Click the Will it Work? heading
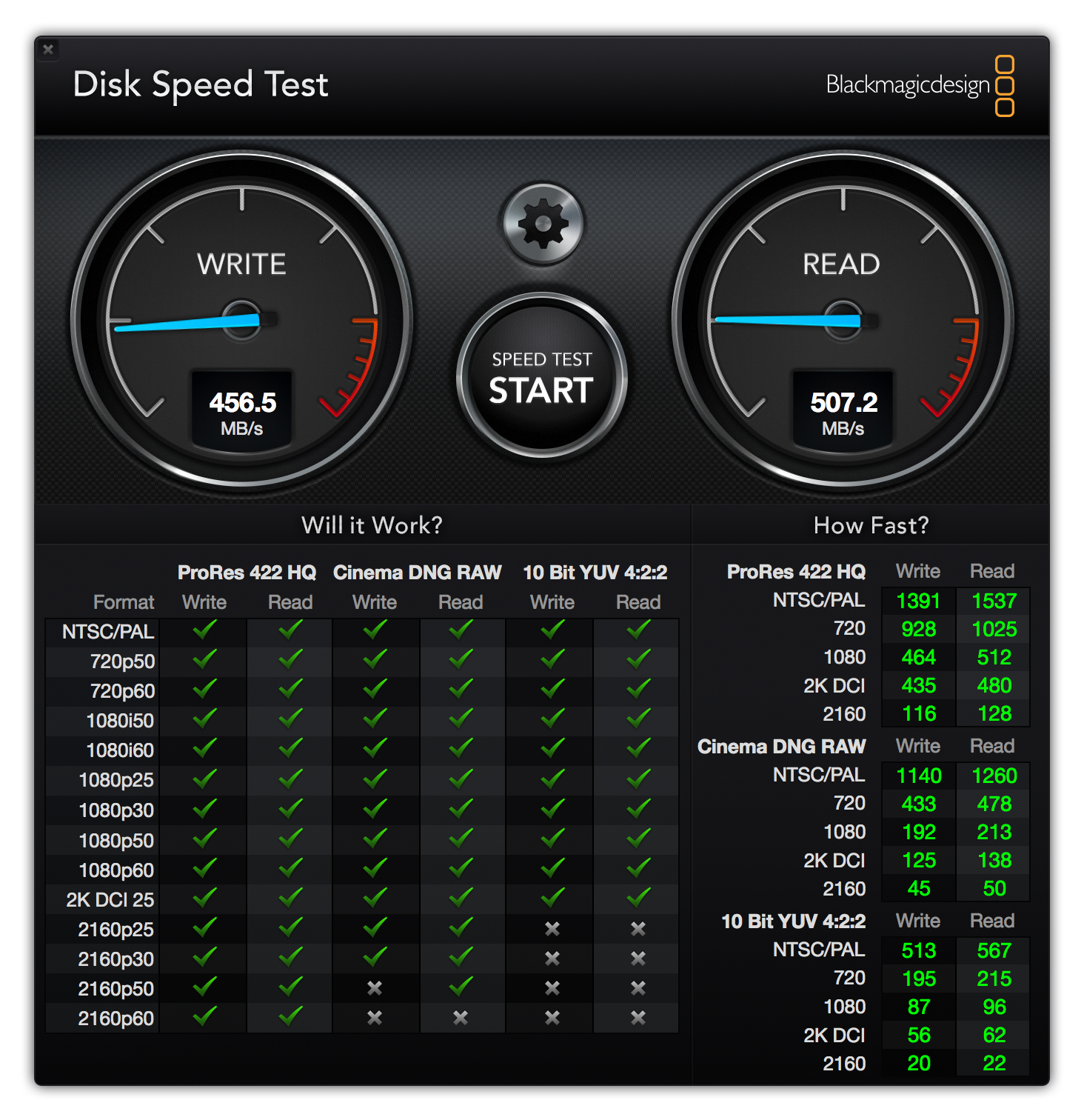This screenshot has height=1120, width=1084. 372,525
